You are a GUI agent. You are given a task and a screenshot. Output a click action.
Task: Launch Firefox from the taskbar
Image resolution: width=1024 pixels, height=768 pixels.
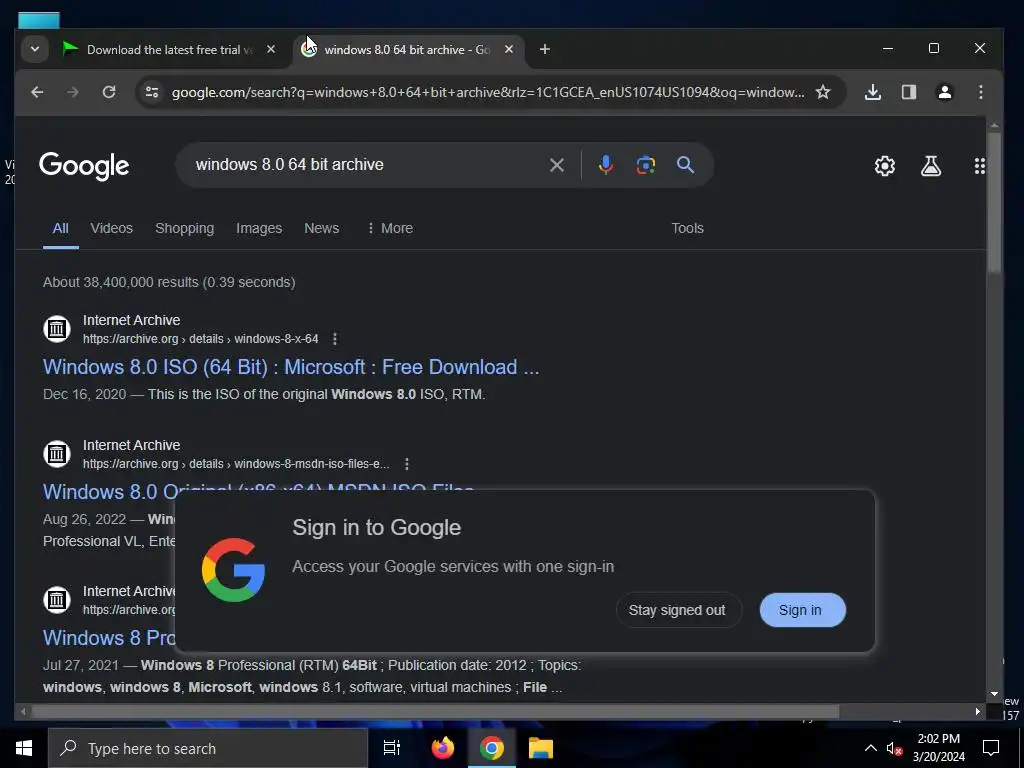(x=443, y=748)
